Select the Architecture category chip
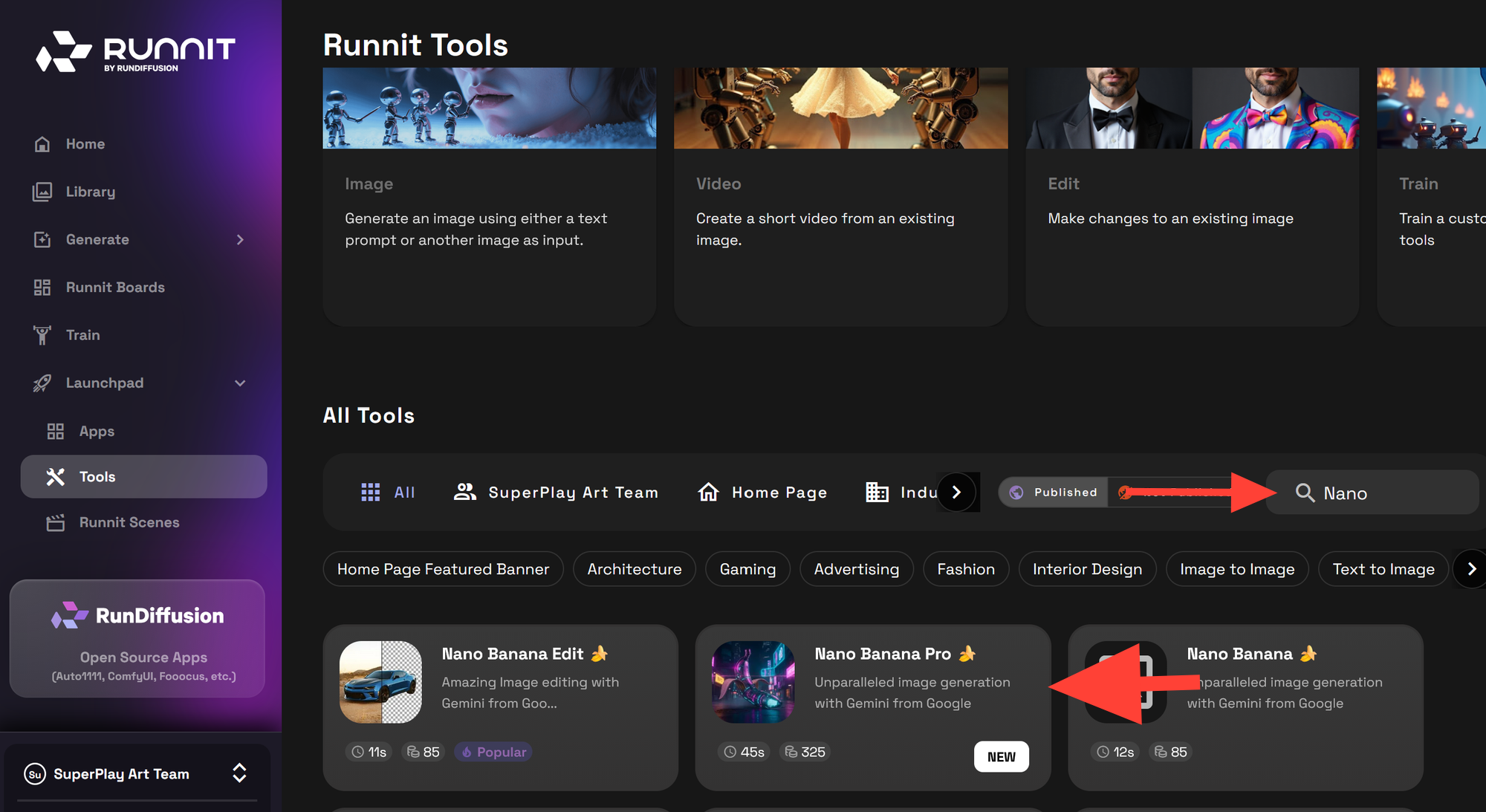1486x812 pixels. click(x=634, y=569)
